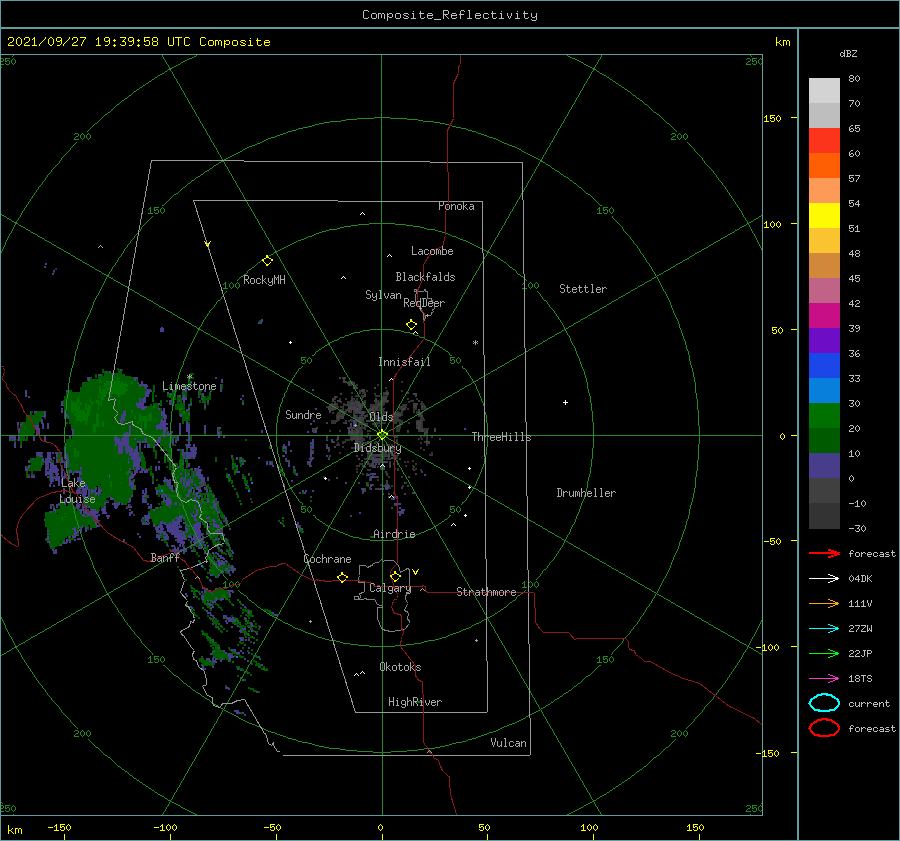Image resolution: width=900 pixels, height=841 pixels.
Task: Click the dBZ legend heading
Action: click(x=848, y=53)
